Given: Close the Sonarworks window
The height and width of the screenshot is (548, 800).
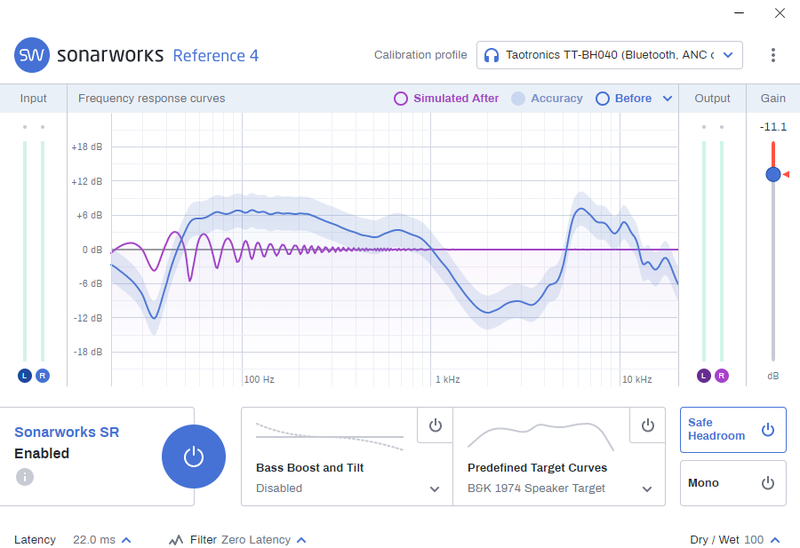Looking at the screenshot, I should pos(780,13).
